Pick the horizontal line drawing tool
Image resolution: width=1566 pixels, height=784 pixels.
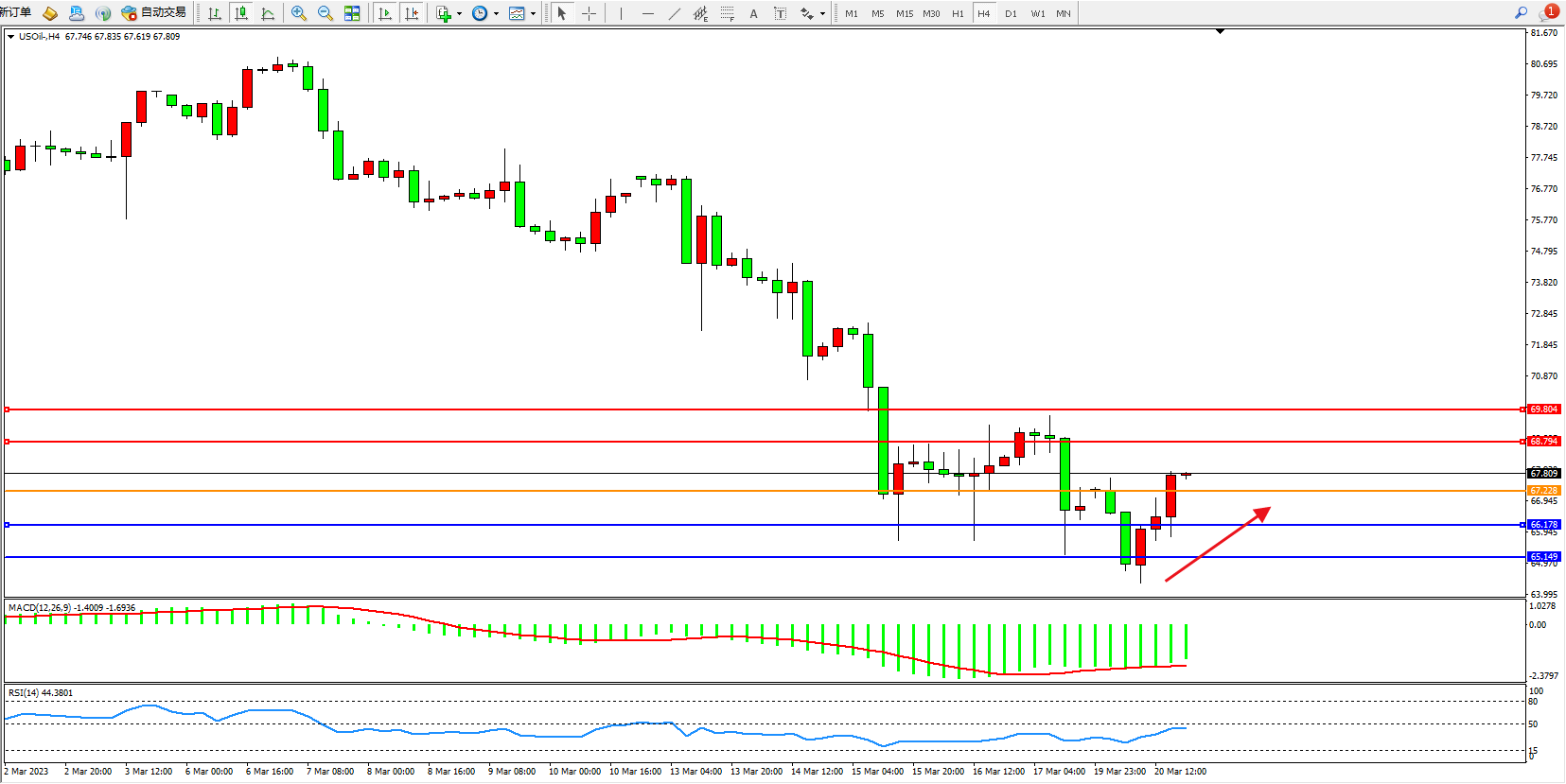click(x=647, y=13)
